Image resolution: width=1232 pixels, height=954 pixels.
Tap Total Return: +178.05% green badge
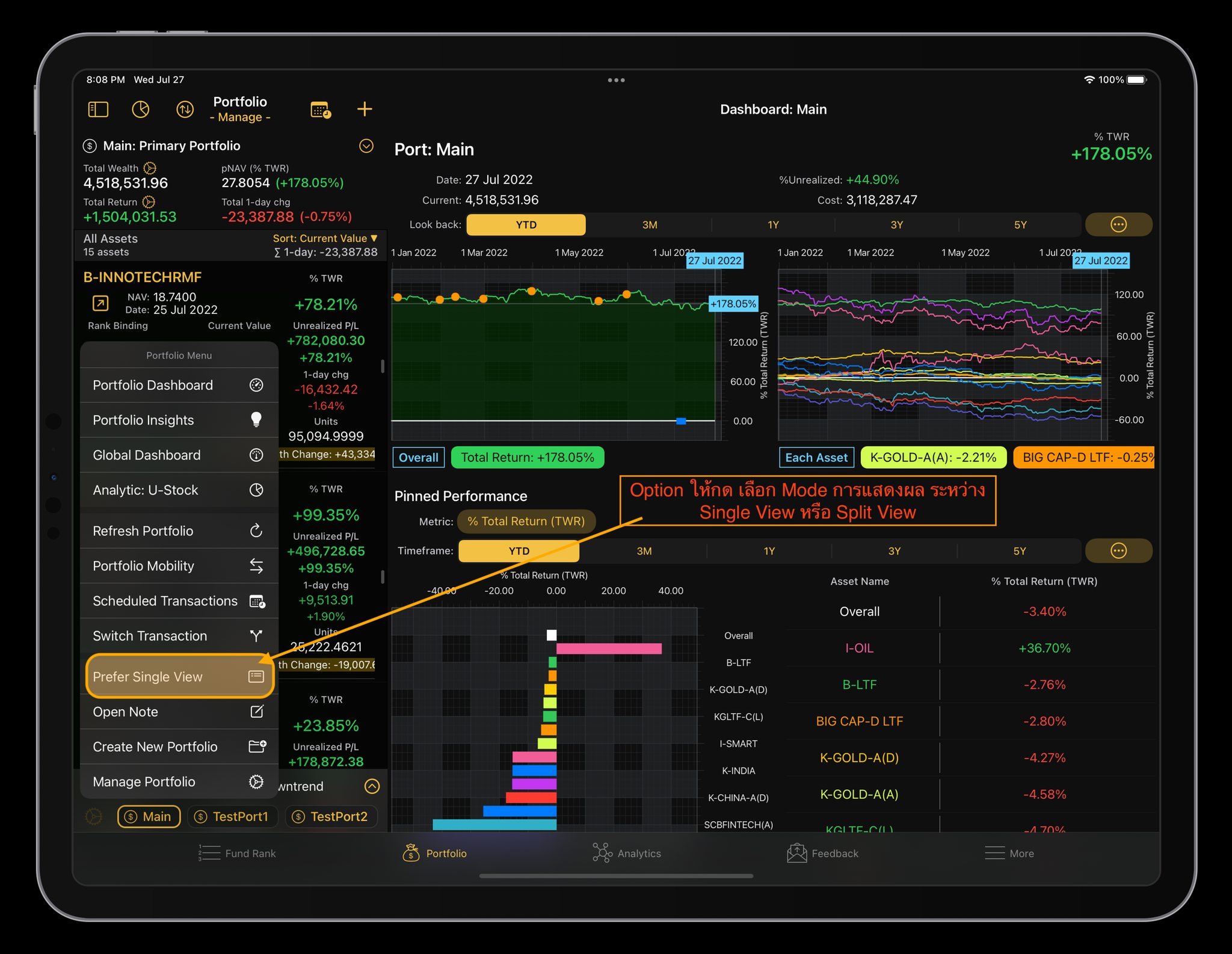click(x=528, y=457)
